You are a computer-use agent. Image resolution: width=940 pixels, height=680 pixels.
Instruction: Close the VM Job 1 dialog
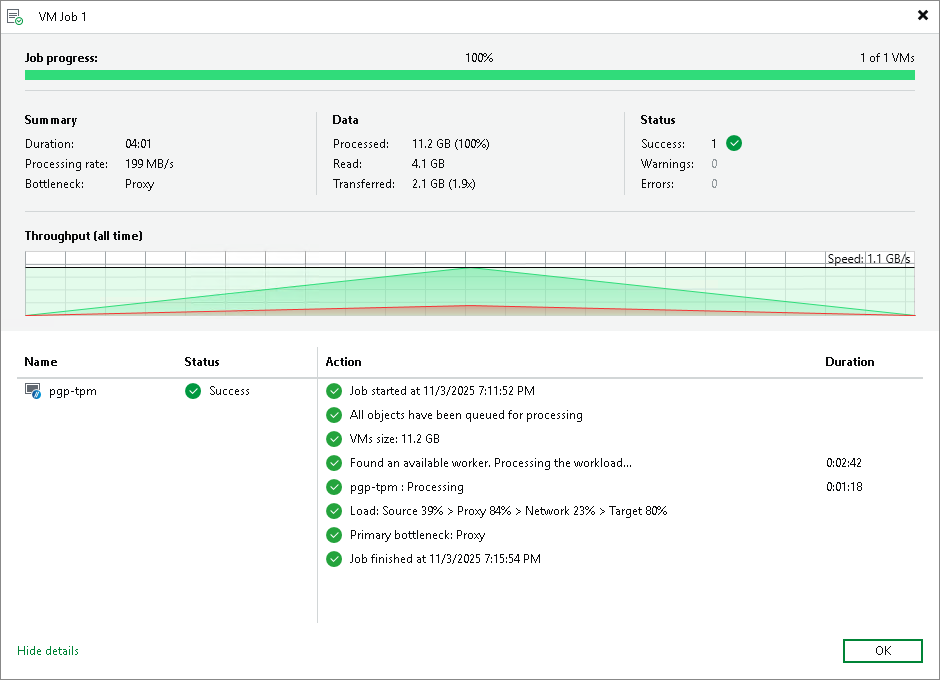(x=923, y=16)
